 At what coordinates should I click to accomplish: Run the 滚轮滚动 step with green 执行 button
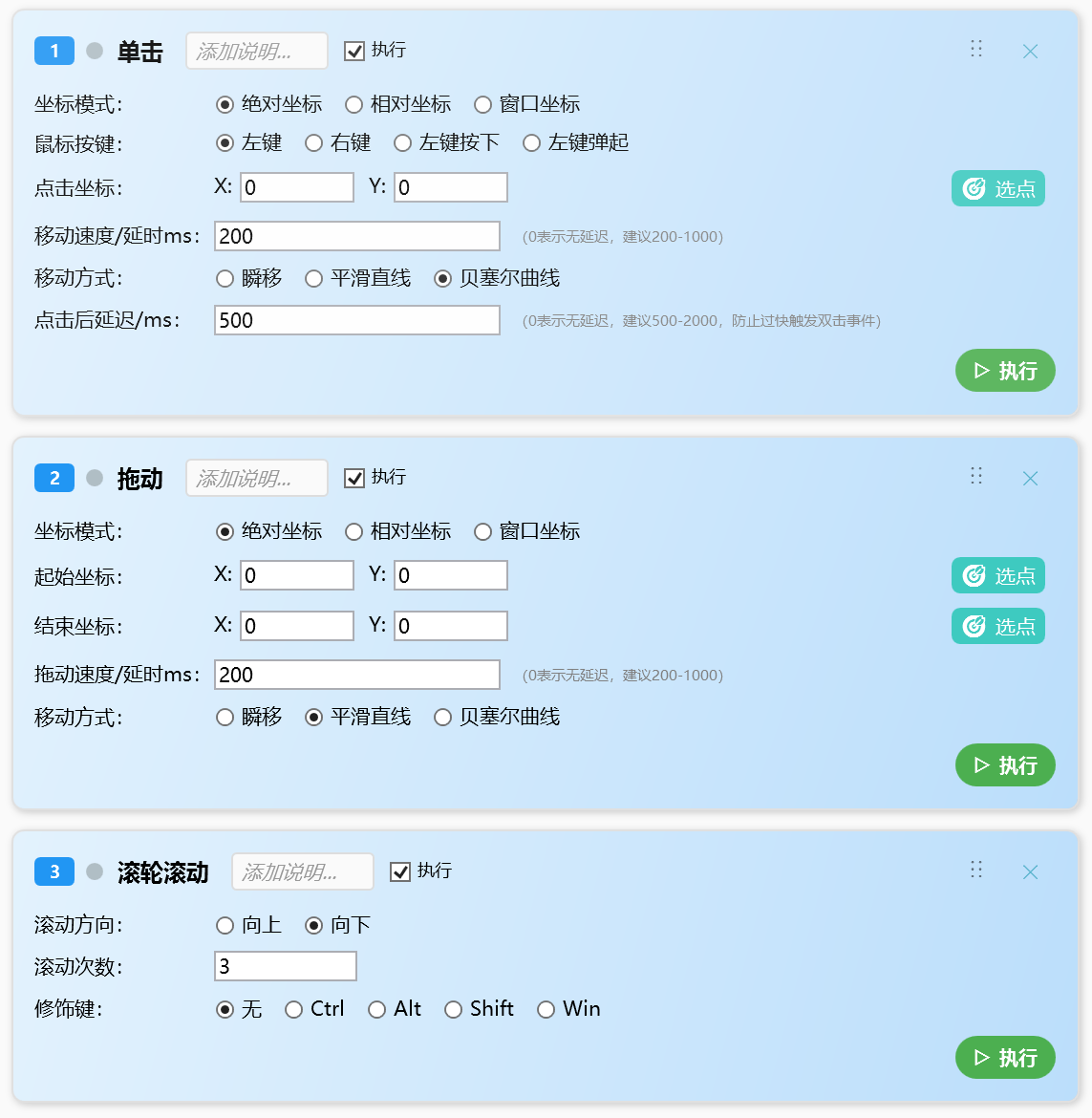click(1005, 1058)
